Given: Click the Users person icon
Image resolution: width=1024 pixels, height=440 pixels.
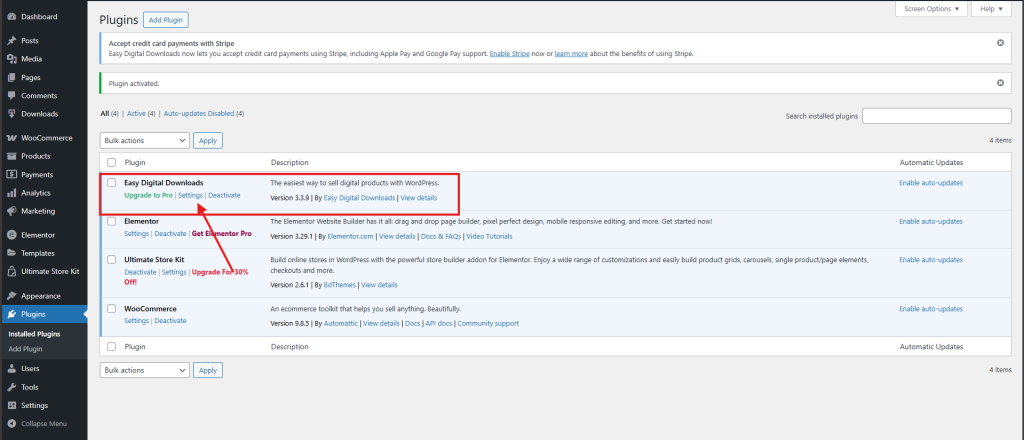Looking at the screenshot, I should click(x=11, y=368).
